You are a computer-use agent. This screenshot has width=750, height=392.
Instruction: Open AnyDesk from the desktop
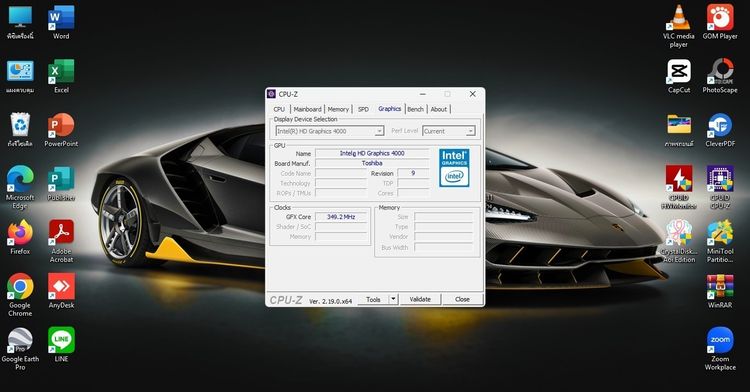(x=61, y=292)
